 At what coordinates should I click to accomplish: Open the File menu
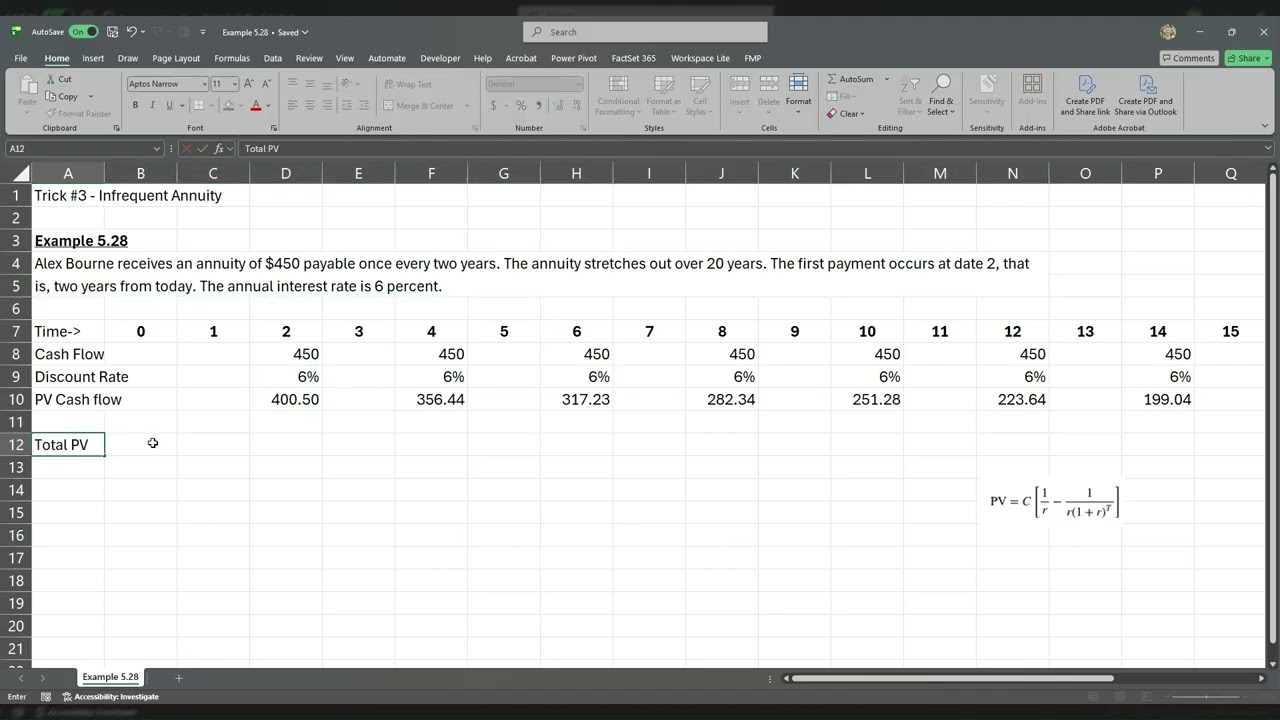pos(20,58)
